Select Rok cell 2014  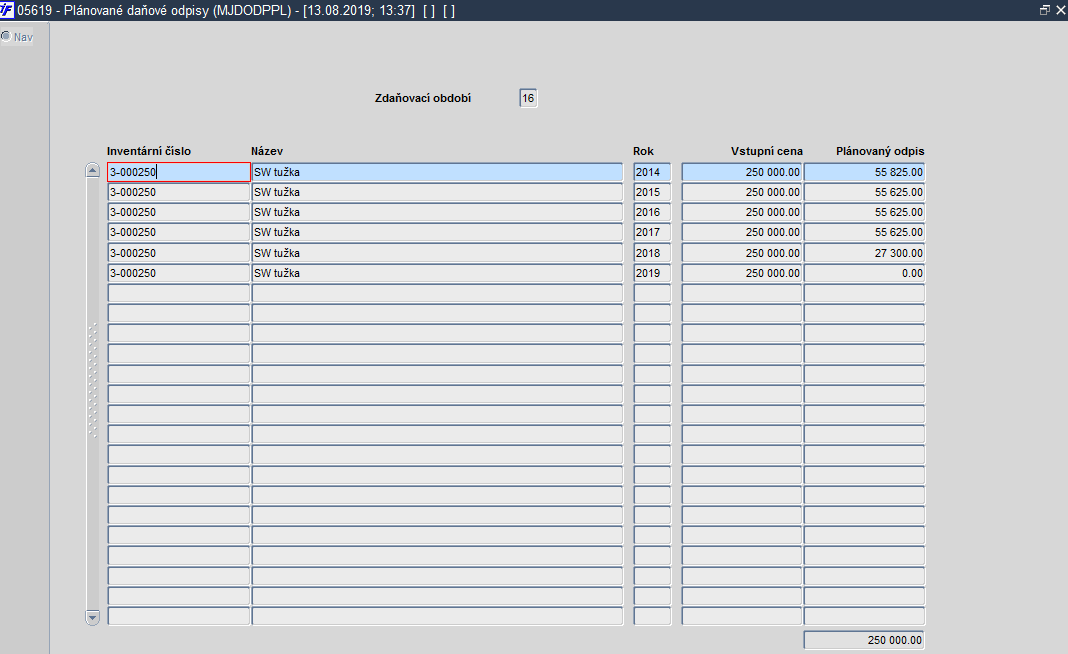652,172
